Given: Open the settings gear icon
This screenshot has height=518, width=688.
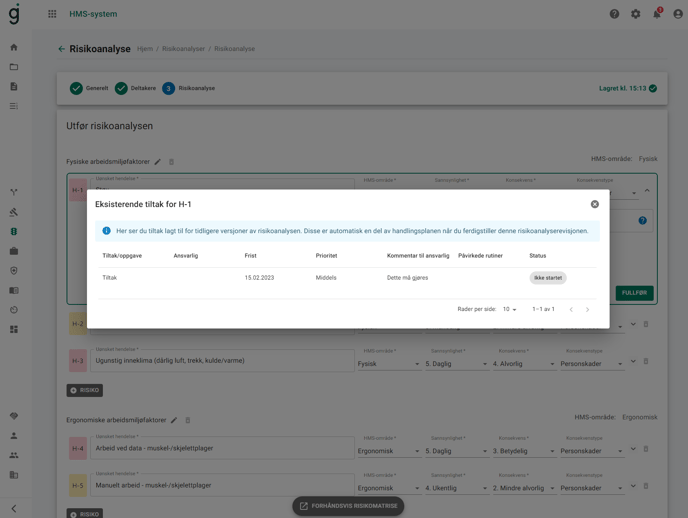Looking at the screenshot, I should 635,14.
